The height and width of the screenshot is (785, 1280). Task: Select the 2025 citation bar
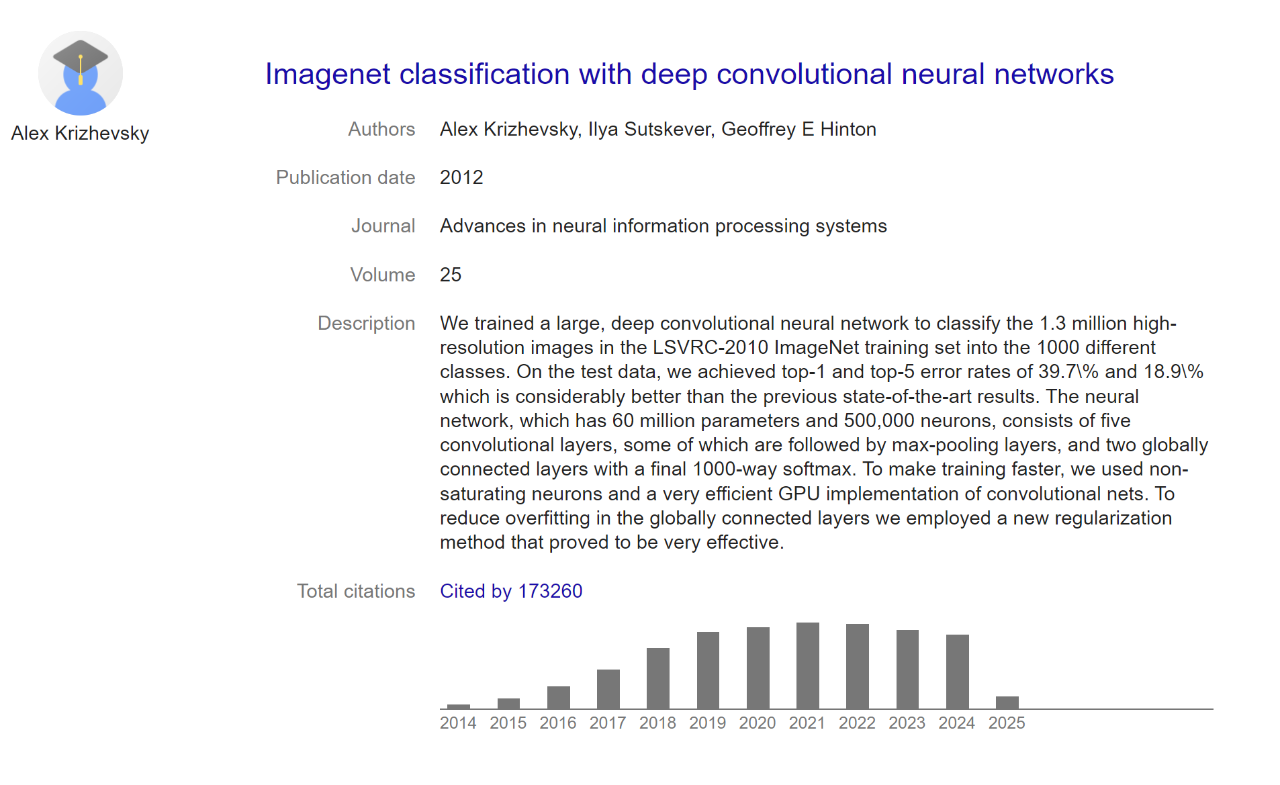pyautogui.click(x=1007, y=702)
